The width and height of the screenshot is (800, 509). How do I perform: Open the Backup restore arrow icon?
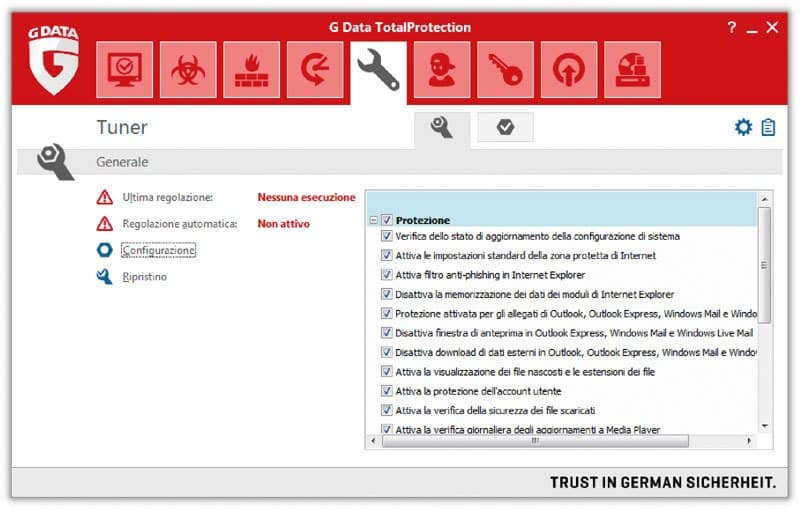[315, 70]
